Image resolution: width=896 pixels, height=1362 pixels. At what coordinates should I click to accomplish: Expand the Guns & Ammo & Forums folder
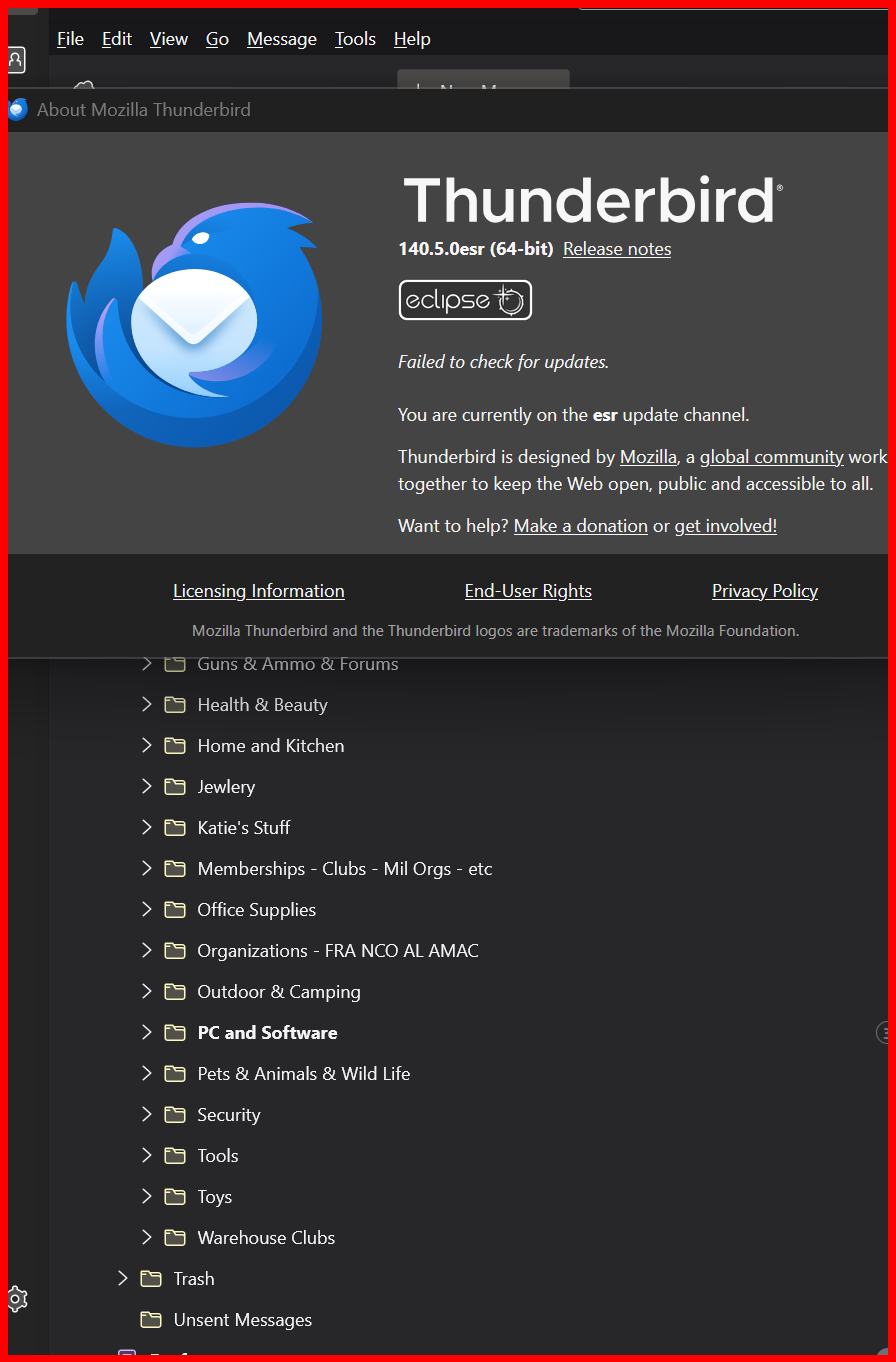(147, 664)
